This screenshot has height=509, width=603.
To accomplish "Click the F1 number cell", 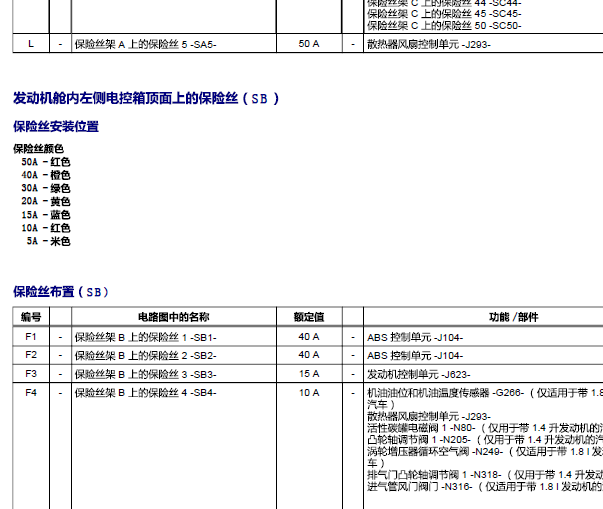I will pyautogui.click(x=31, y=337).
